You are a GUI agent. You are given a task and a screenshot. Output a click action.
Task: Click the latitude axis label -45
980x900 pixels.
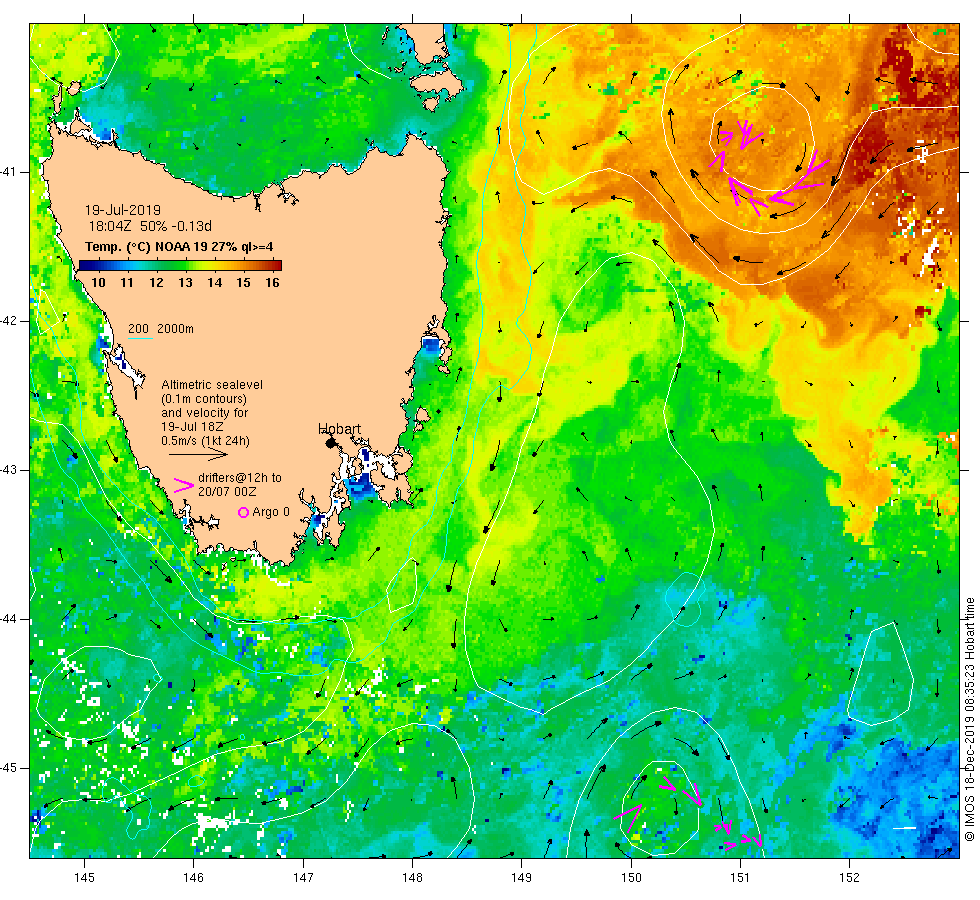coord(8,768)
